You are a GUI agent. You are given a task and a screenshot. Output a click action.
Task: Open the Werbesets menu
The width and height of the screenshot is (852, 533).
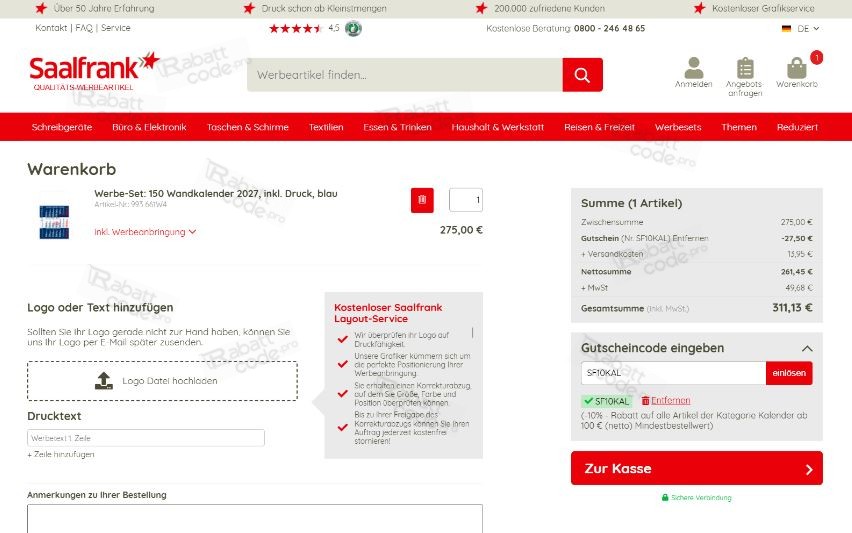click(x=678, y=127)
